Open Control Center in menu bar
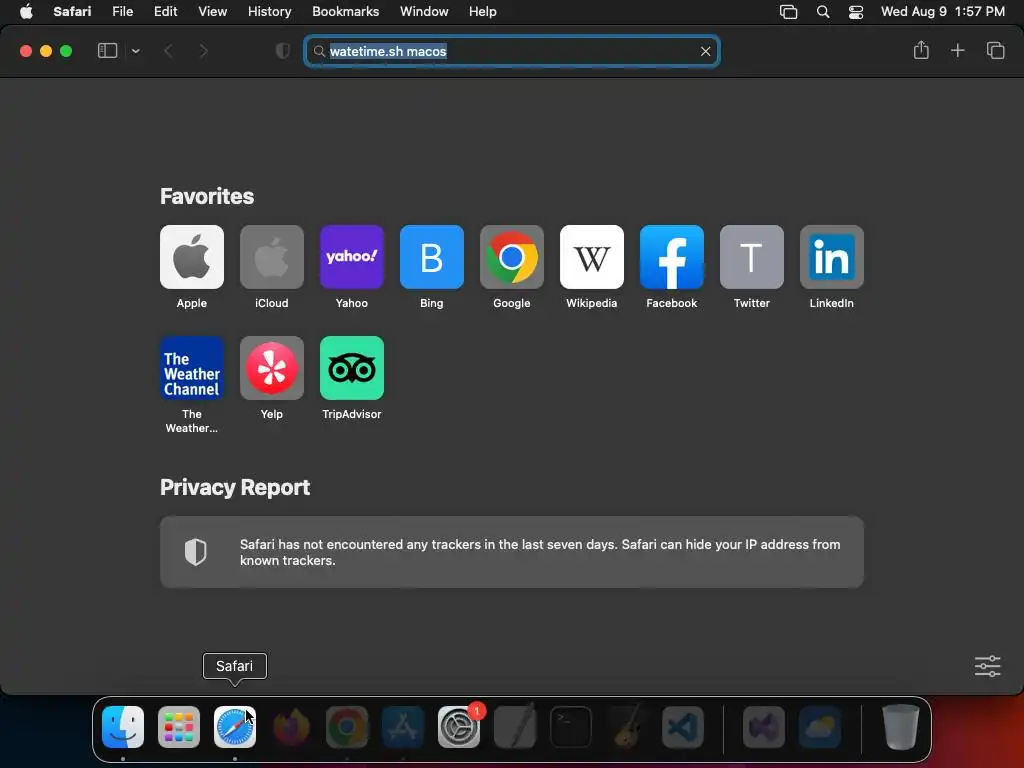1024x768 pixels. [x=856, y=12]
